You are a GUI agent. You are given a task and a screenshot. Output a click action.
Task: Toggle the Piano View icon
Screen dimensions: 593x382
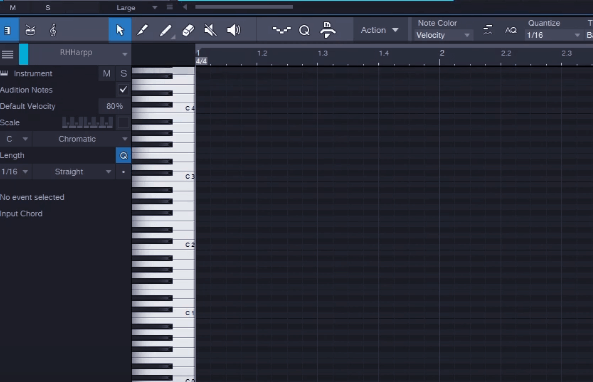(8, 30)
